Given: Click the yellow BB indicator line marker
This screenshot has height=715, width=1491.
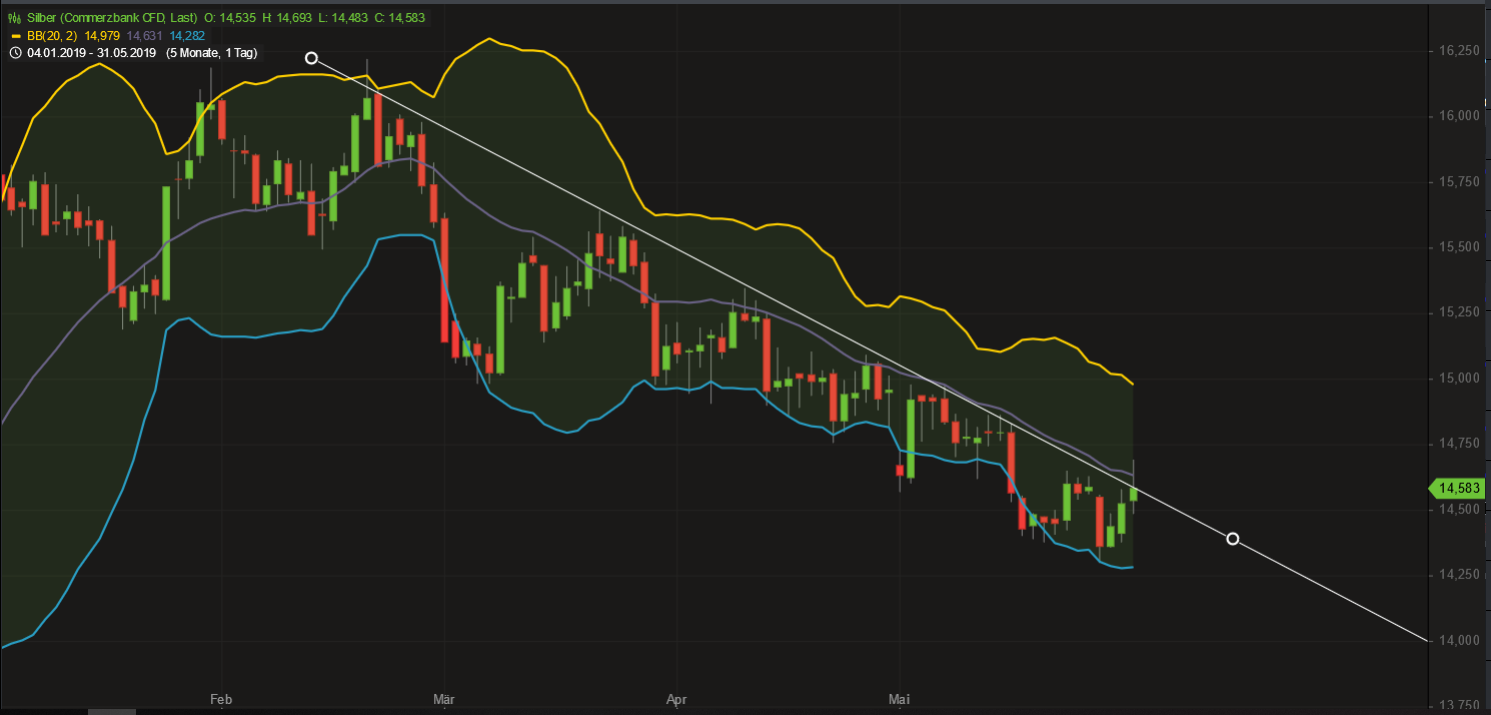Looking at the screenshot, I should tap(15, 36).
